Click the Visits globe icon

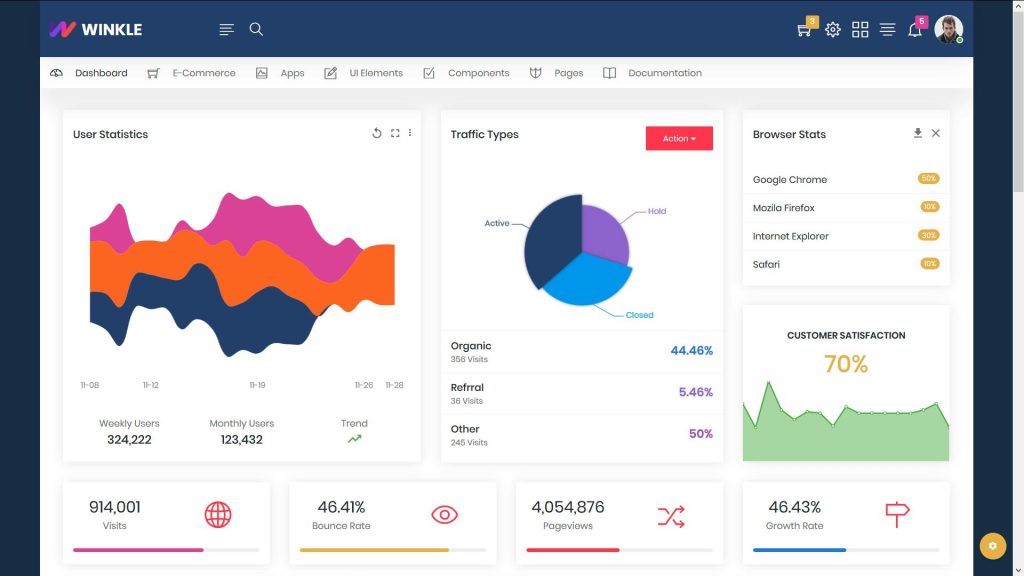point(218,513)
